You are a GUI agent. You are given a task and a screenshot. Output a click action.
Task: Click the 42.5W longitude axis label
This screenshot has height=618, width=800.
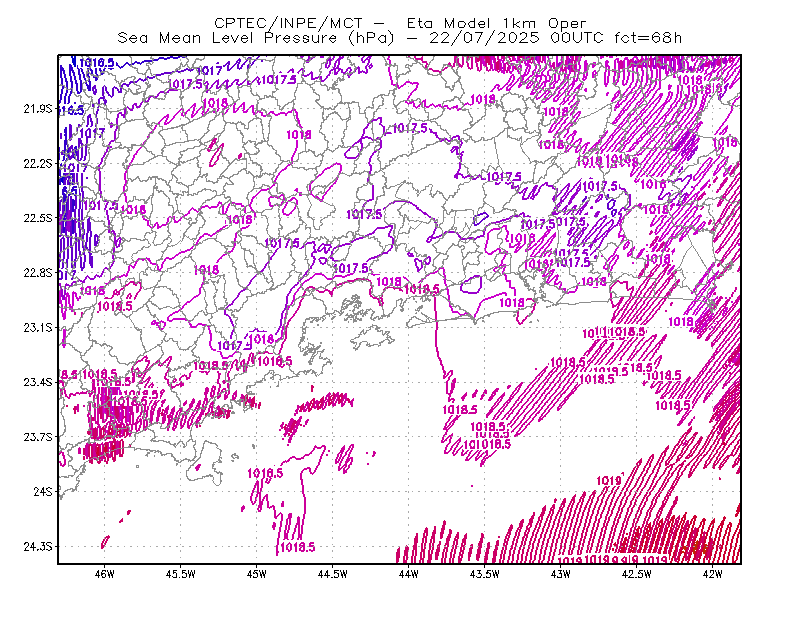[x=637, y=574]
